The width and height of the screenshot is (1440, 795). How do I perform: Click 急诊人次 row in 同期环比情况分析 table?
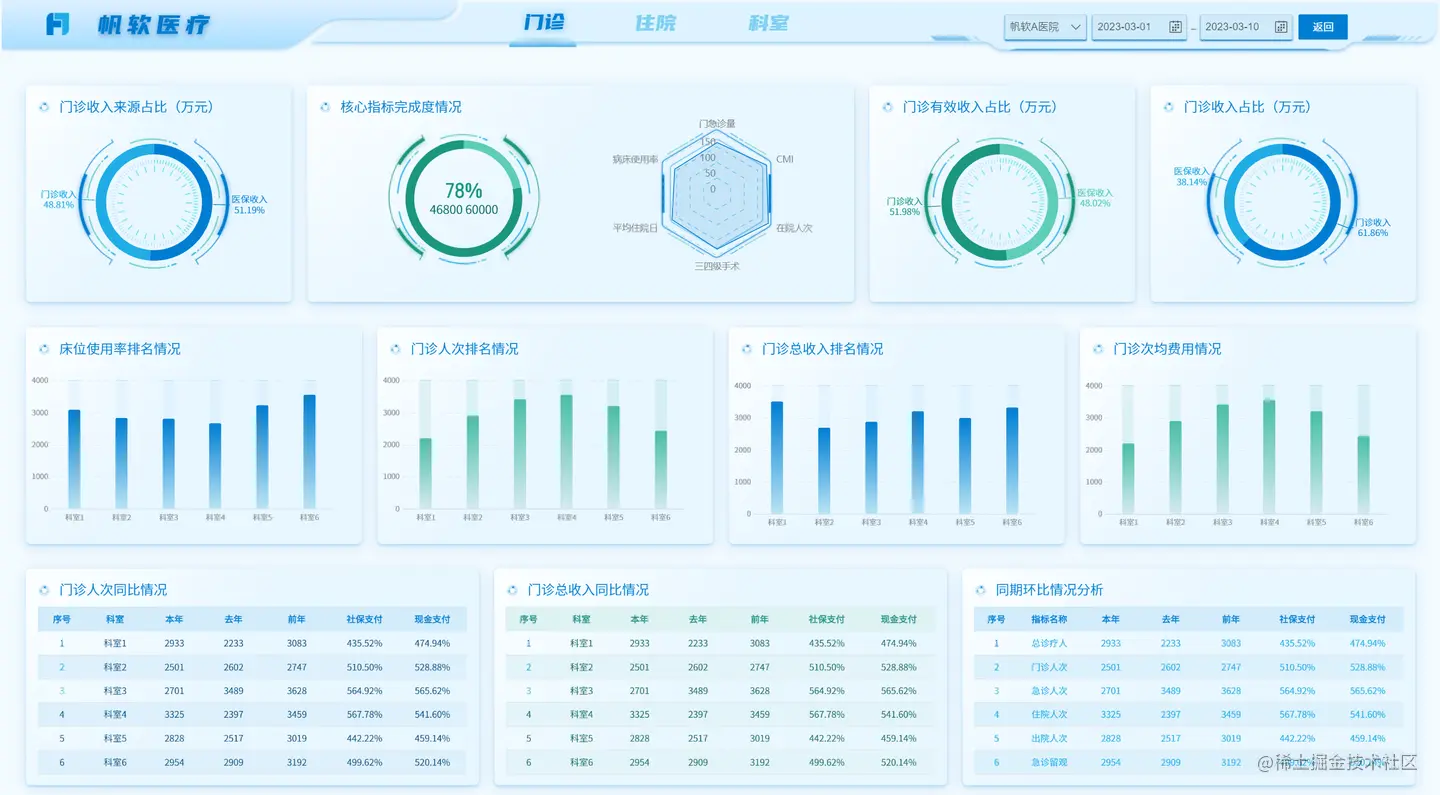pos(1188,691)
